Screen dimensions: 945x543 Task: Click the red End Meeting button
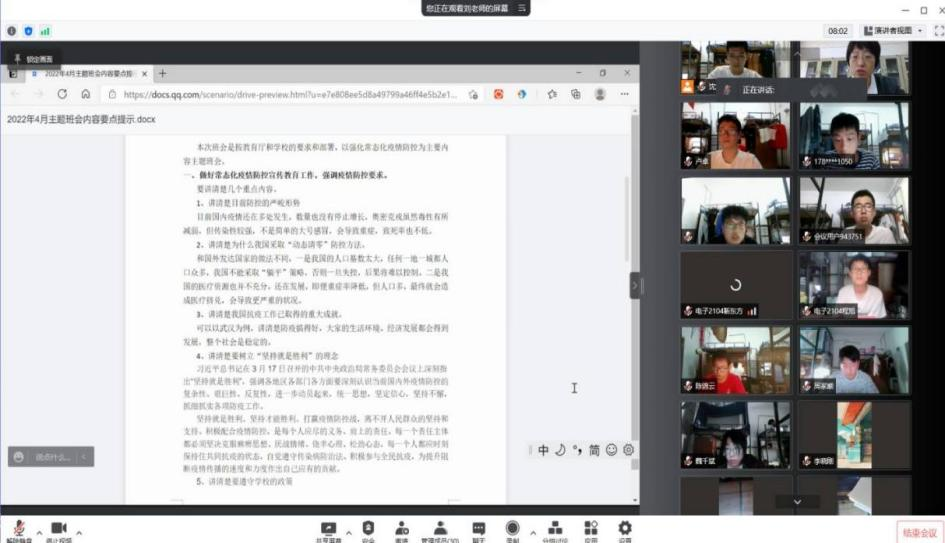[x=917, y=532]
